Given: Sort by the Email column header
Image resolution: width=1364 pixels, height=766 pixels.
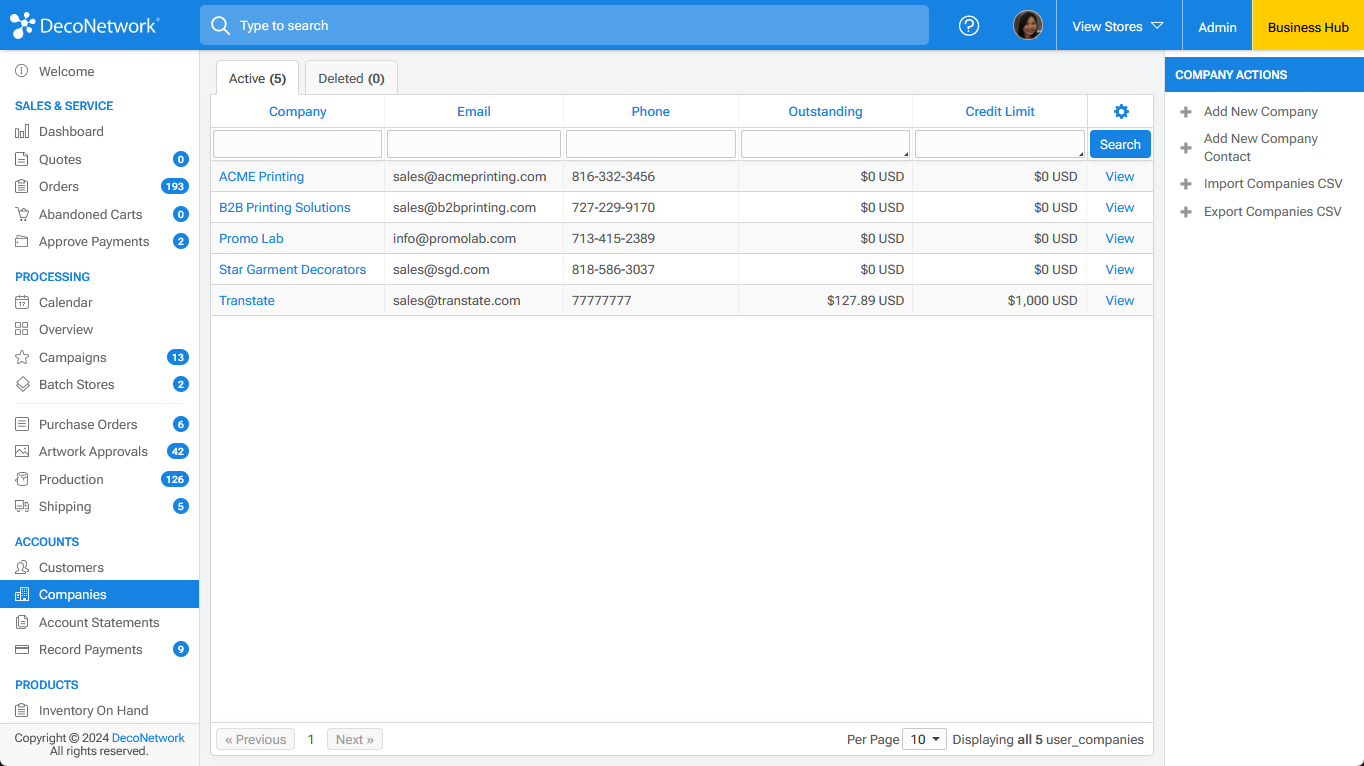Looking at the screenshot, I should click(473, 112).
